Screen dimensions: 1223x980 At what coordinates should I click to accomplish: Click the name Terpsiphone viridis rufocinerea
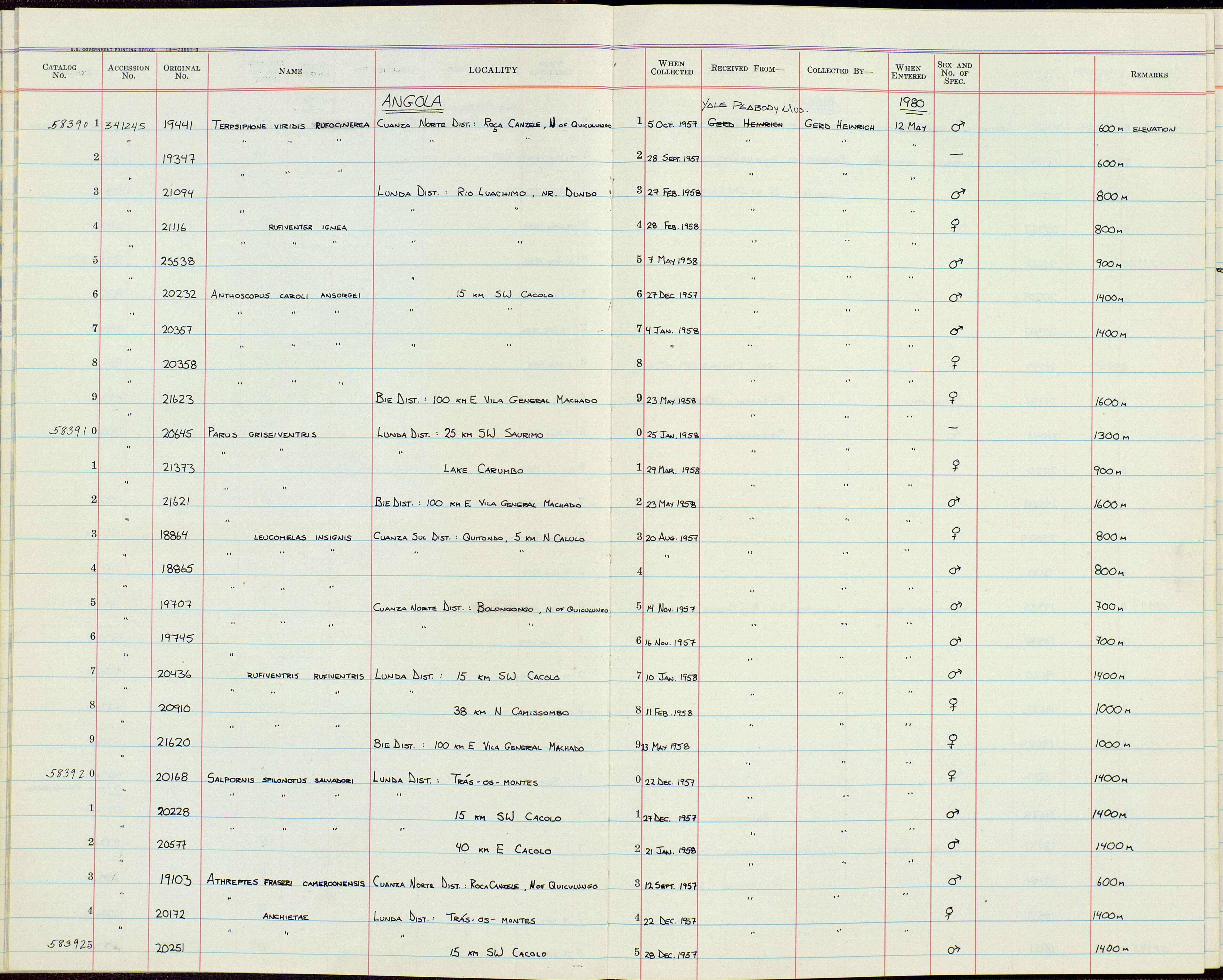pyautogui.click(x=291, y=125)
